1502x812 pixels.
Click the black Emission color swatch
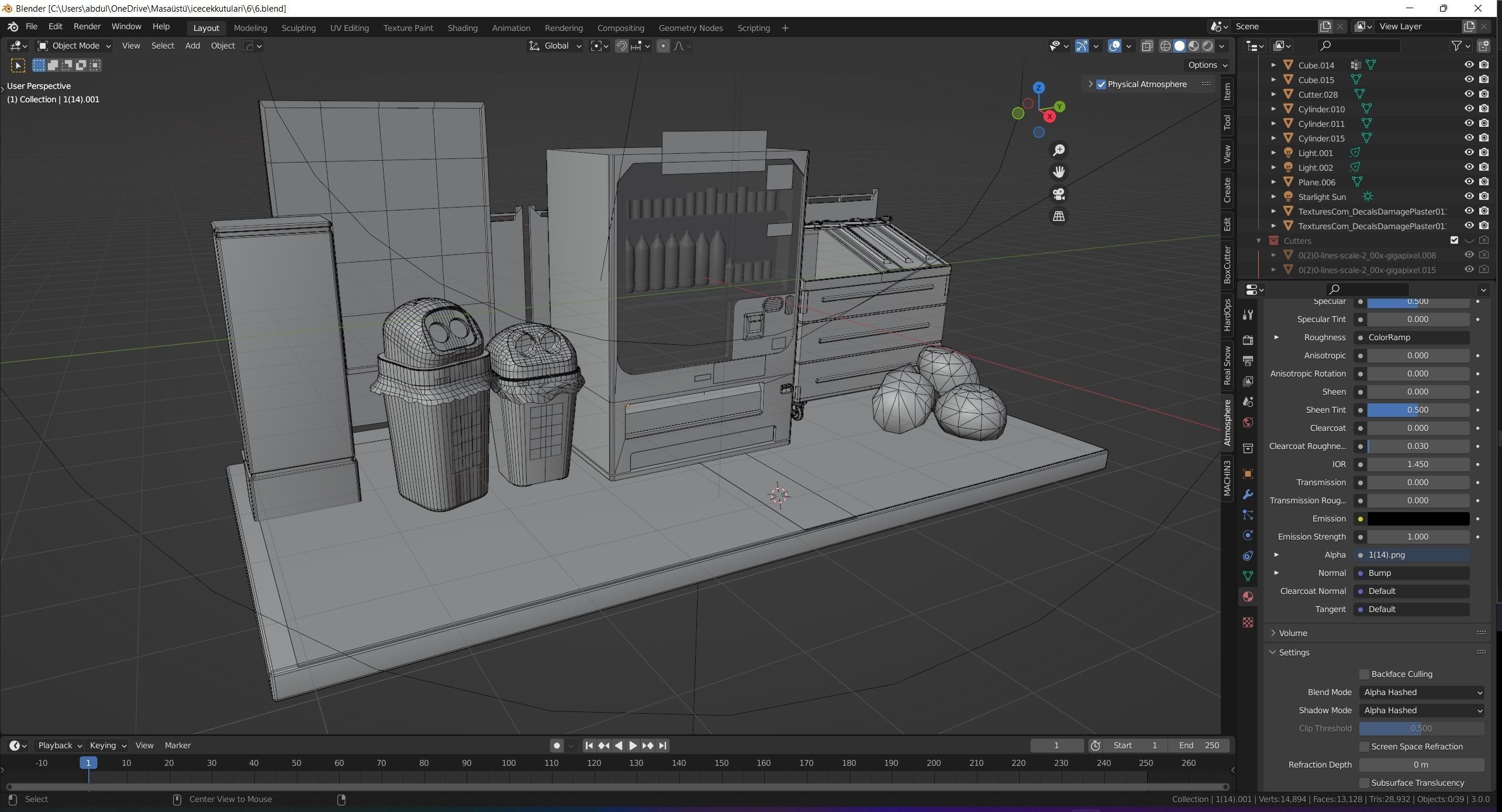(x=1418, y=519)
